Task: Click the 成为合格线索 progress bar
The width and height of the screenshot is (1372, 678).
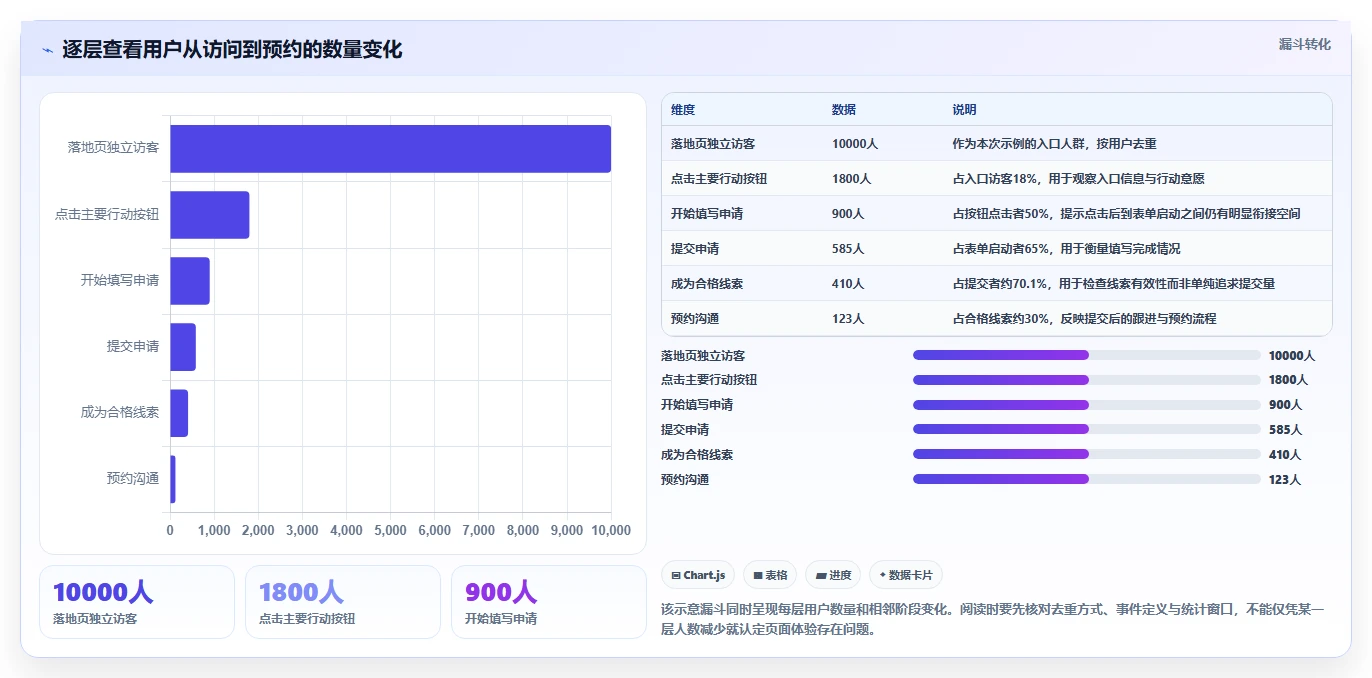Action: pyautogui.click(x=1086, y=454)
